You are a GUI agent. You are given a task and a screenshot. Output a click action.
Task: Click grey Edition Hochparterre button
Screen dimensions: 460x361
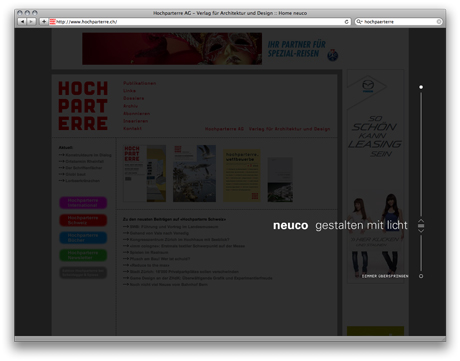point(83,273)
